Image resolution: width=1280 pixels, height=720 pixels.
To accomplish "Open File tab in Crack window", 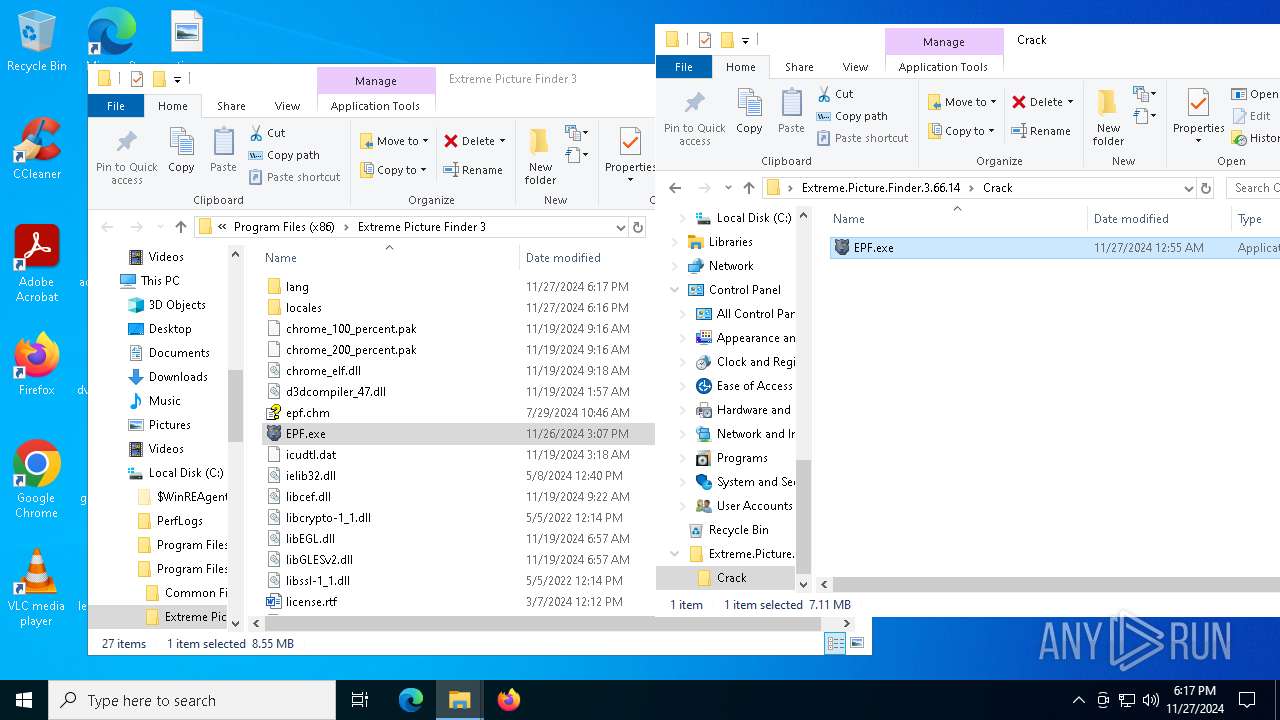I will tap(684, 67).
